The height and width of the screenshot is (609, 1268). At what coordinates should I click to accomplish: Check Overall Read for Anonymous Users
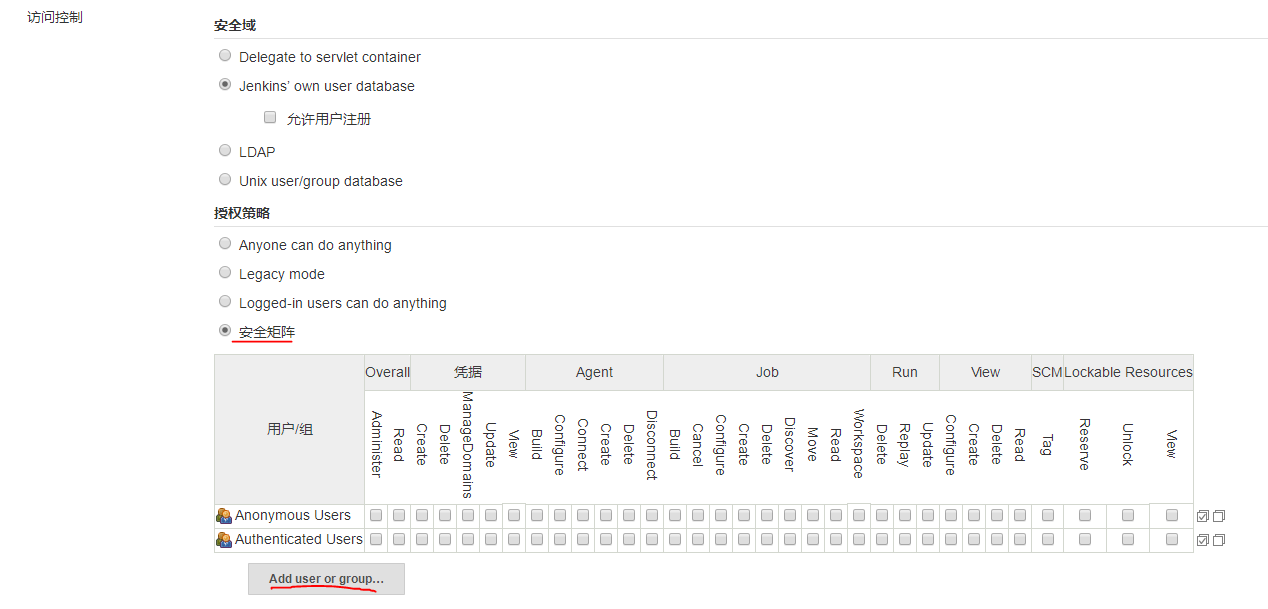click(x=399, y=515)
